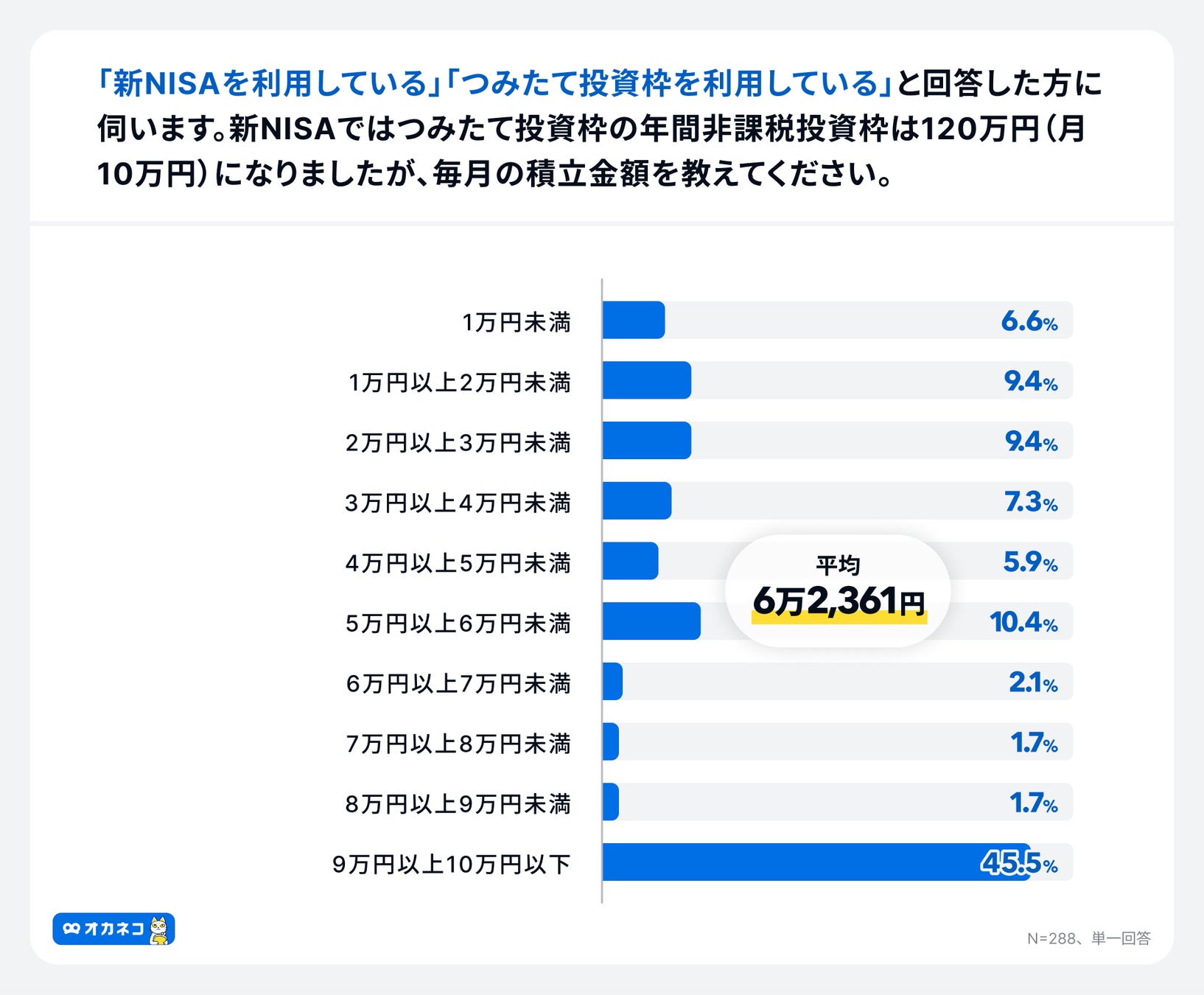Select the 5万円以上6万円未満 blue bar
The image size is (1204, 995).
651,621
